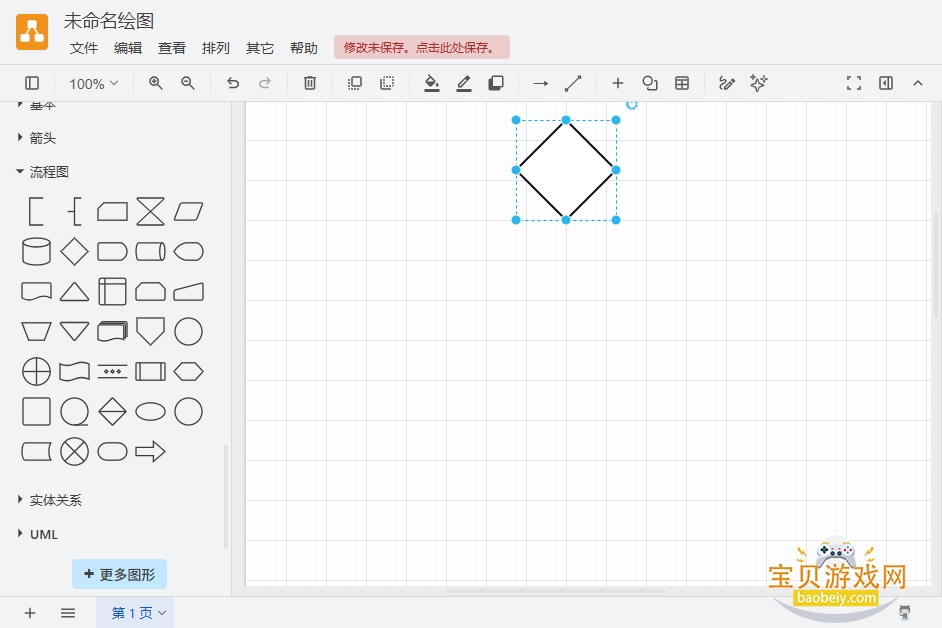The height and width of the screenshot is (628, 942).
Task: Click the unsaved changes save notice
Action: click(422, 47)
